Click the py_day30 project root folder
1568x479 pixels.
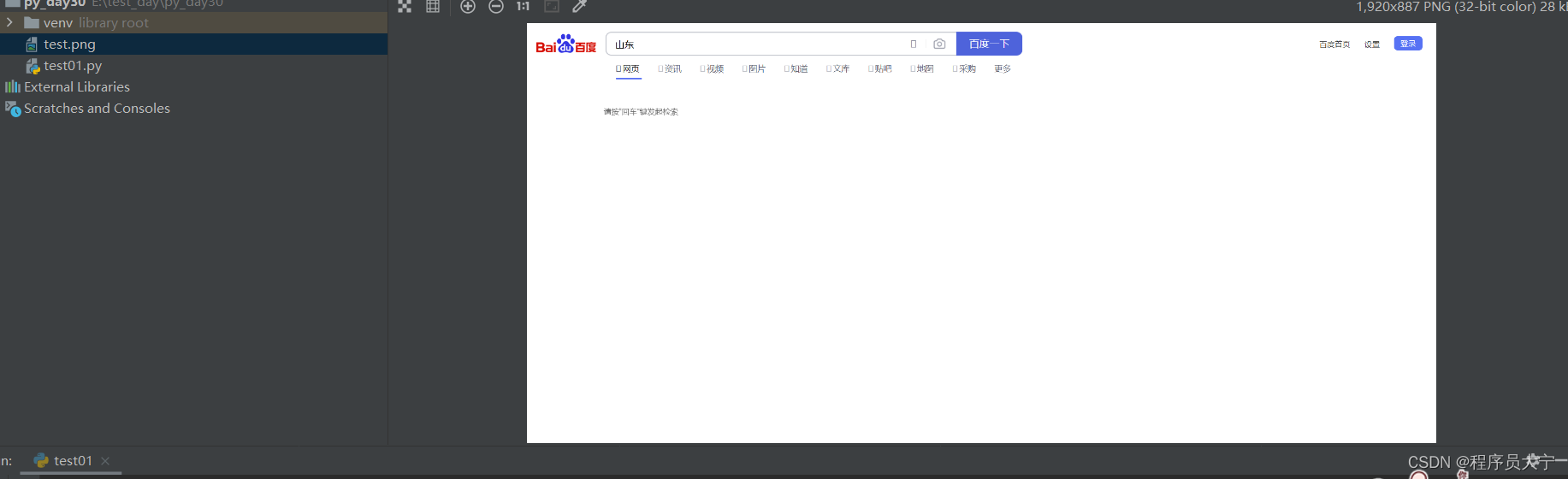[x=54, y=3]
